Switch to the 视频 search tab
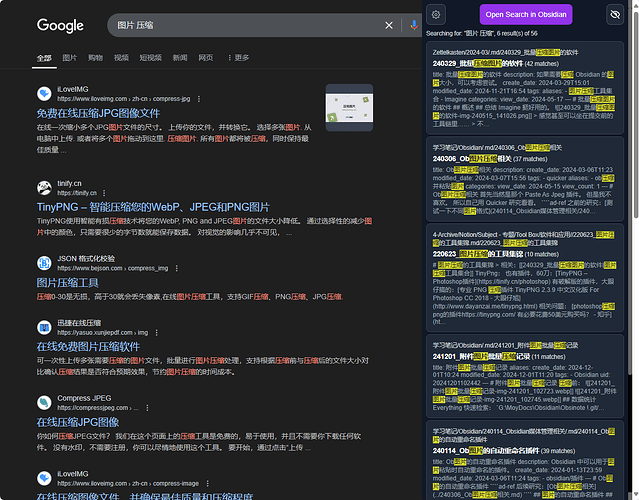 click(x=121, y=58)
